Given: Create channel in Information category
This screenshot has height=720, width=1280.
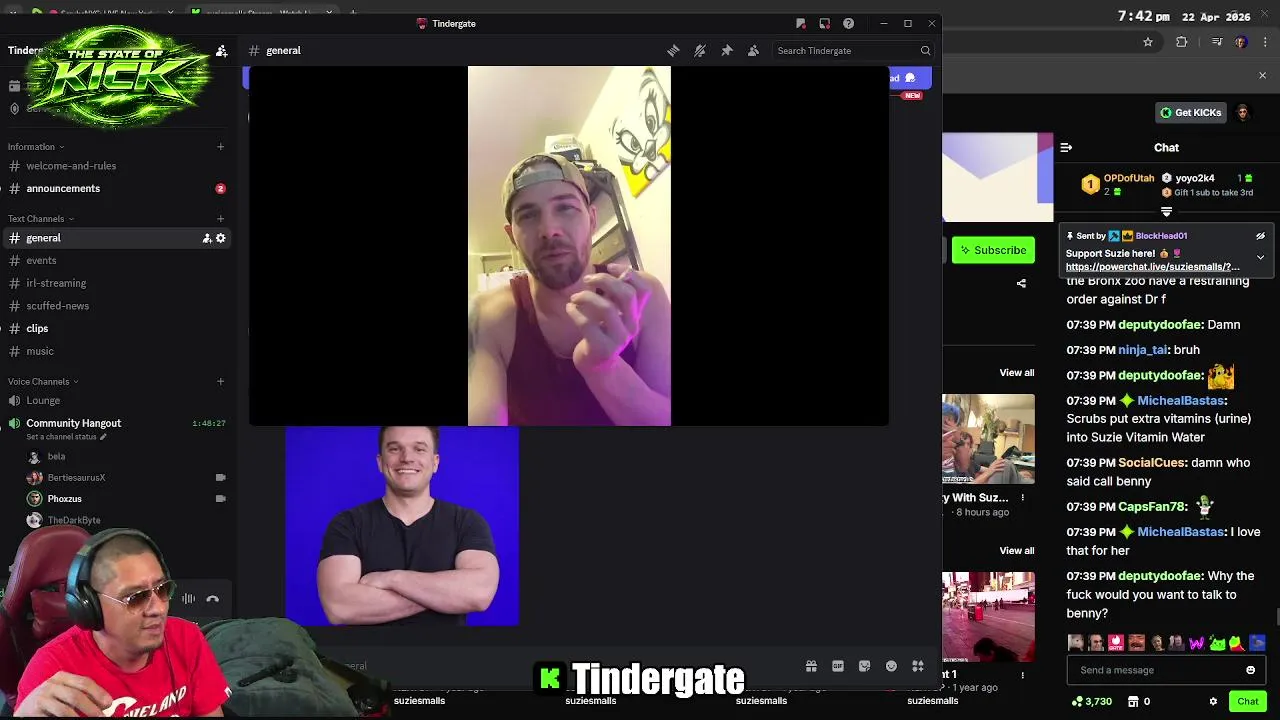Looking at the screenshot, I should click(220, 147).
